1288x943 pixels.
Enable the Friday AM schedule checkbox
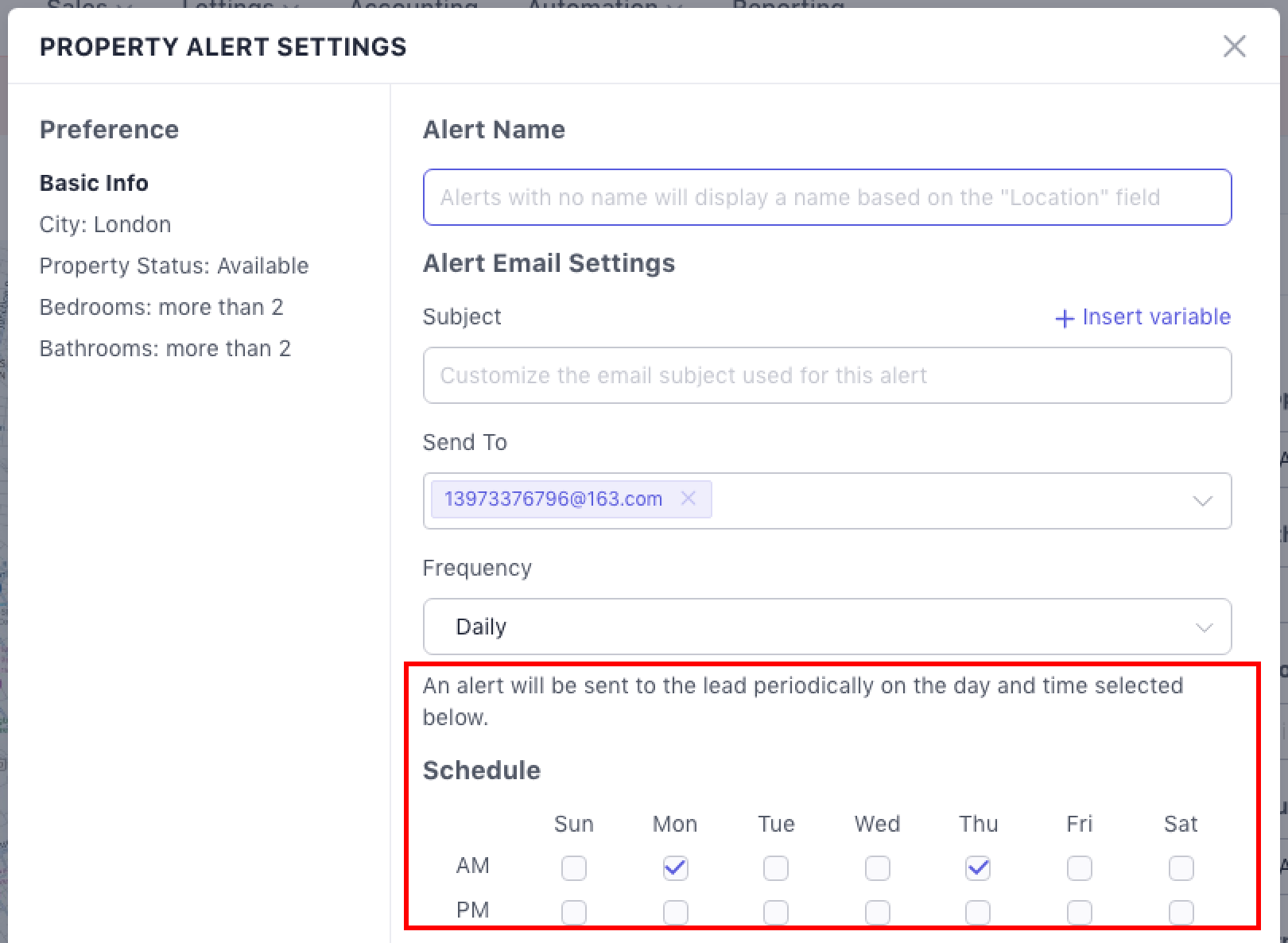click(1080, 867)
